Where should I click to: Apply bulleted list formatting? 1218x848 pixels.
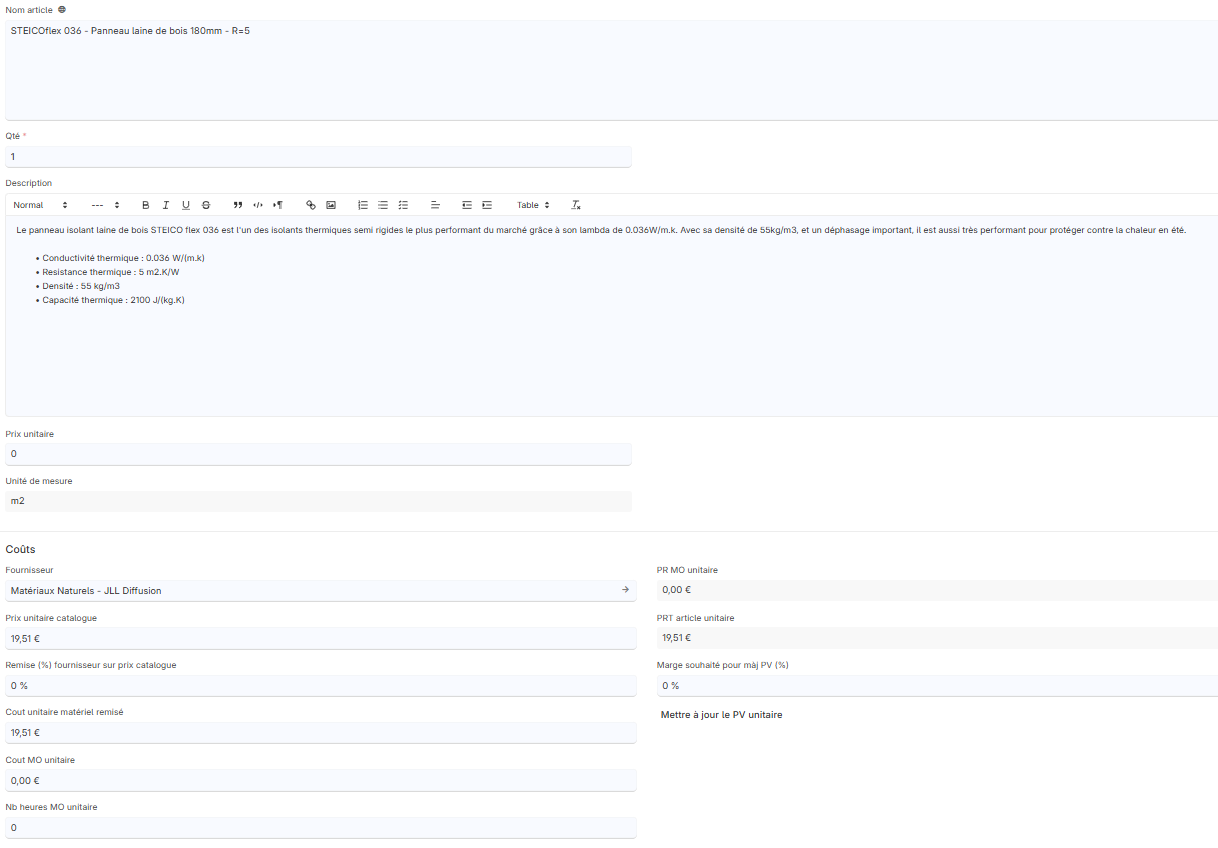pos(383,205)
